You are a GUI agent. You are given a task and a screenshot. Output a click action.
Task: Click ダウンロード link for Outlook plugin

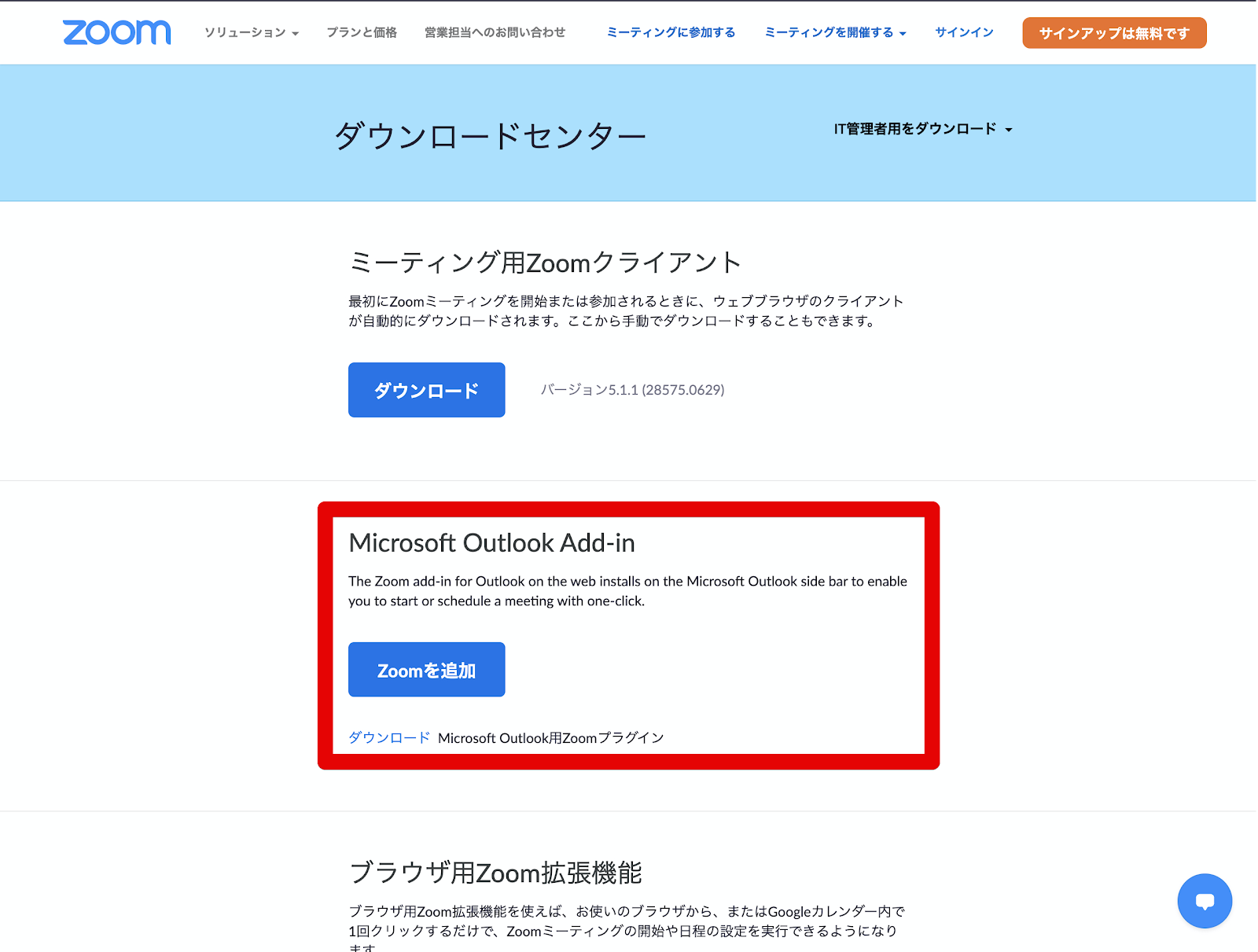(389, 737)
